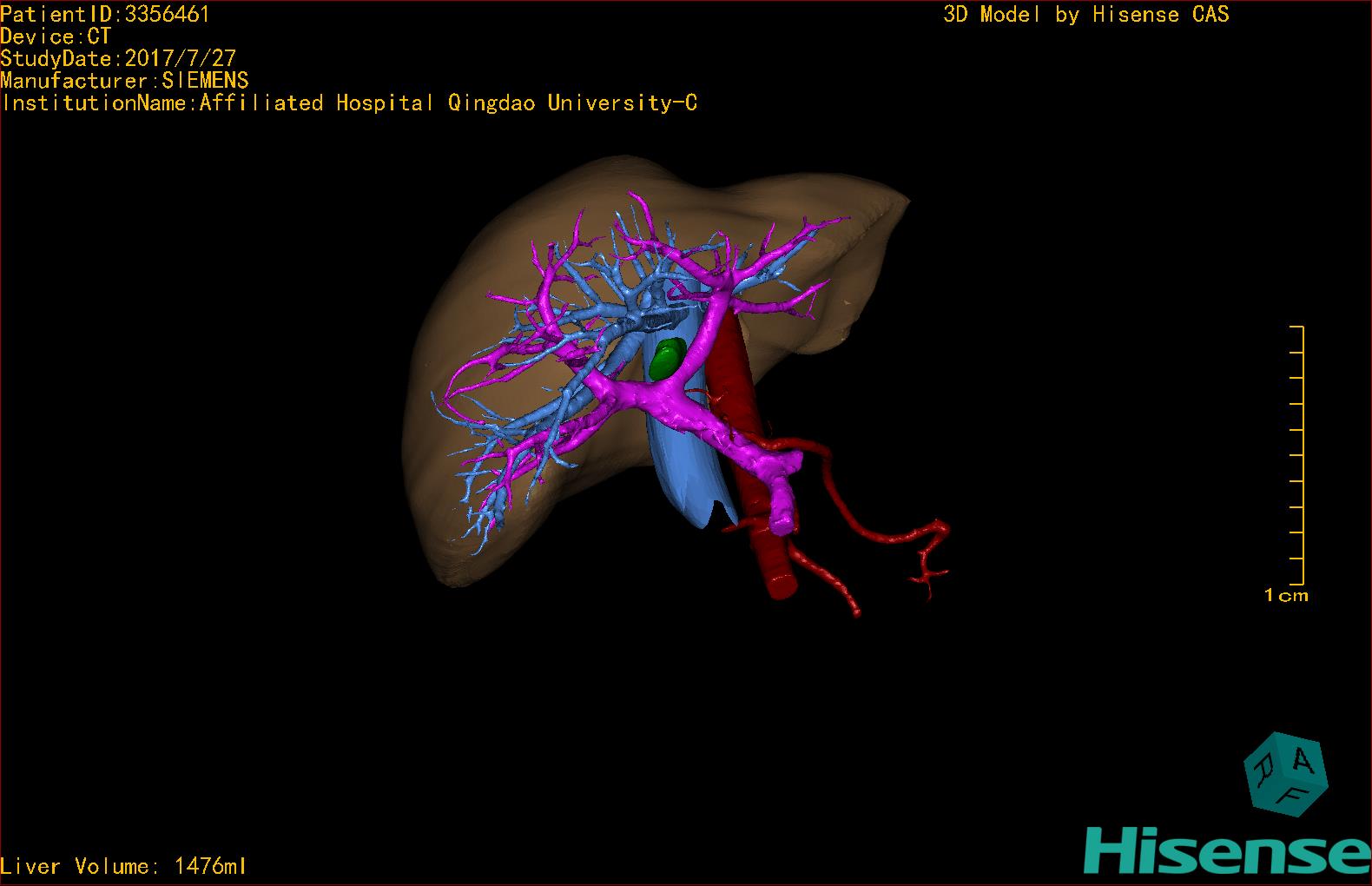
Task: Select the green tumor in the 3D model
Action: pyautogui.click(x=668, y=358)
